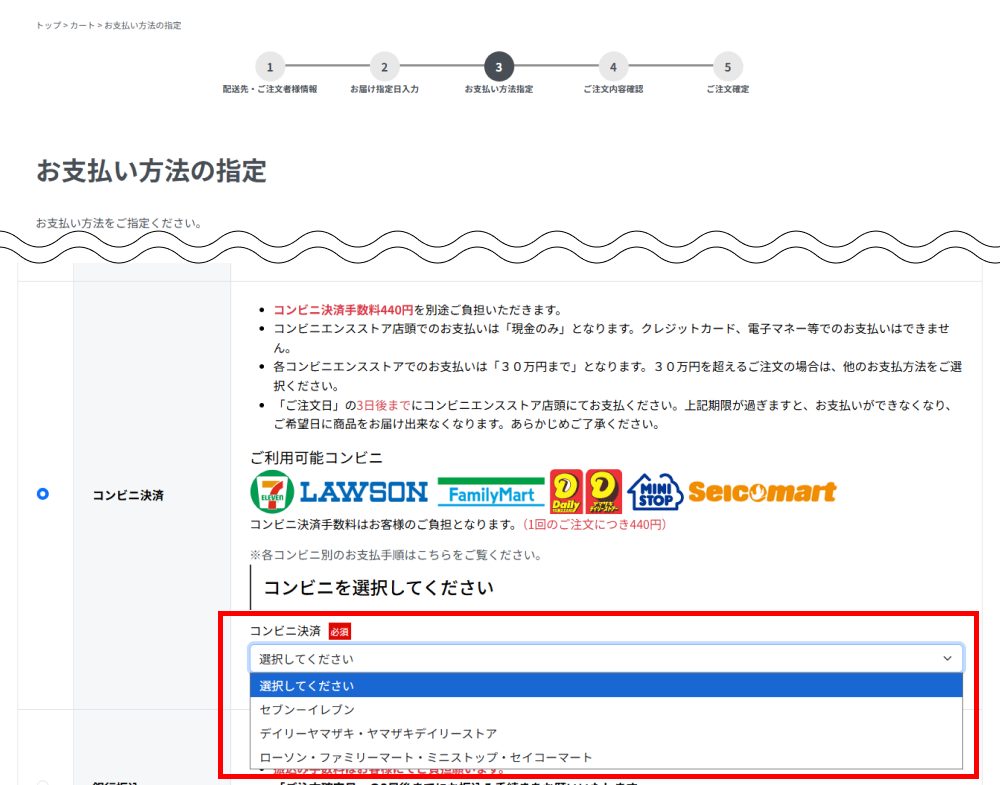Click お支払い方法をご指定ください。 text
Screen dimensions: 1000x785
pos(119,223)
